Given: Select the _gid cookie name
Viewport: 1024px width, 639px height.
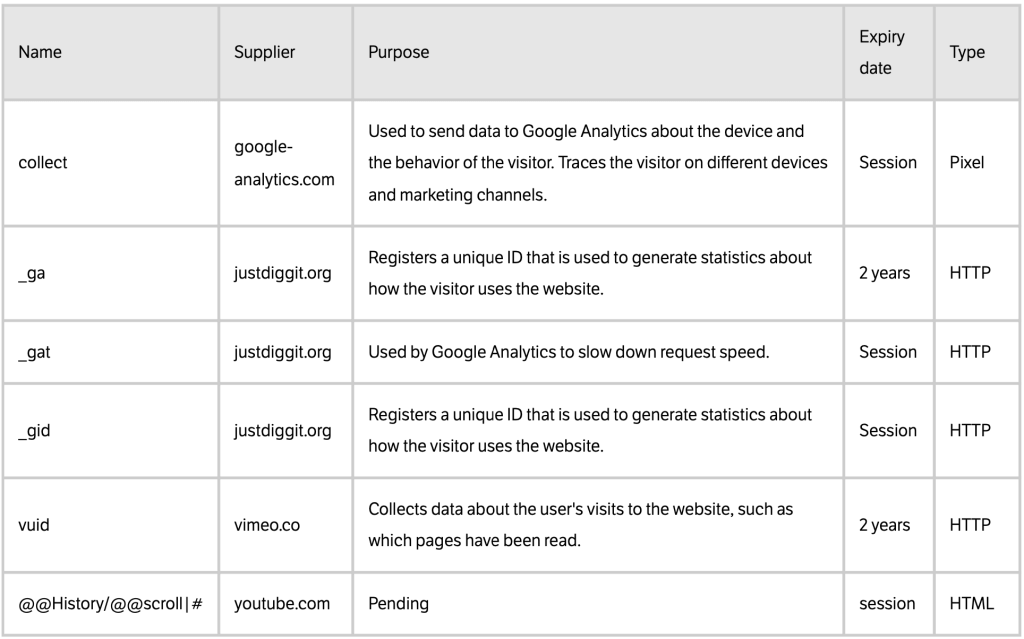Looking at the screenshot, I should pyautogui.click(x=34, y=431).
